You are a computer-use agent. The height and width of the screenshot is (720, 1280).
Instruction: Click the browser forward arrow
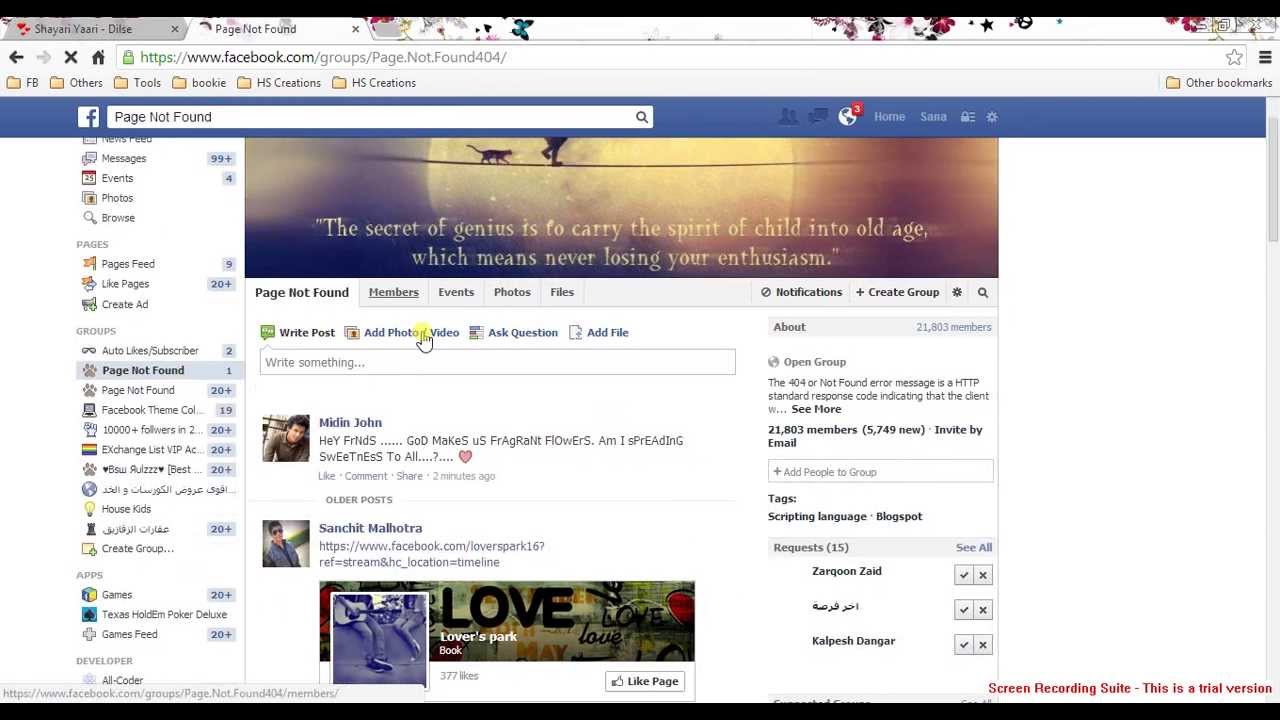click(x=43, y=57)
